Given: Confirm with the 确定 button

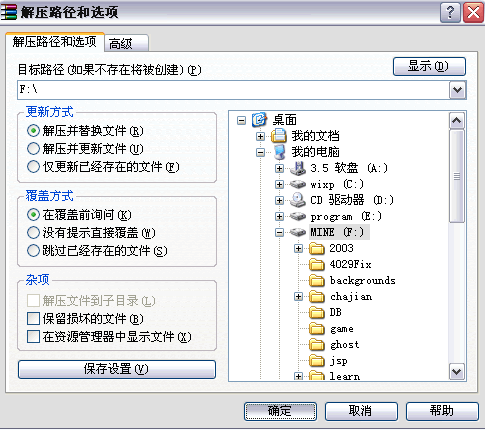Looking at the screenshot, I should coord(280,411).
